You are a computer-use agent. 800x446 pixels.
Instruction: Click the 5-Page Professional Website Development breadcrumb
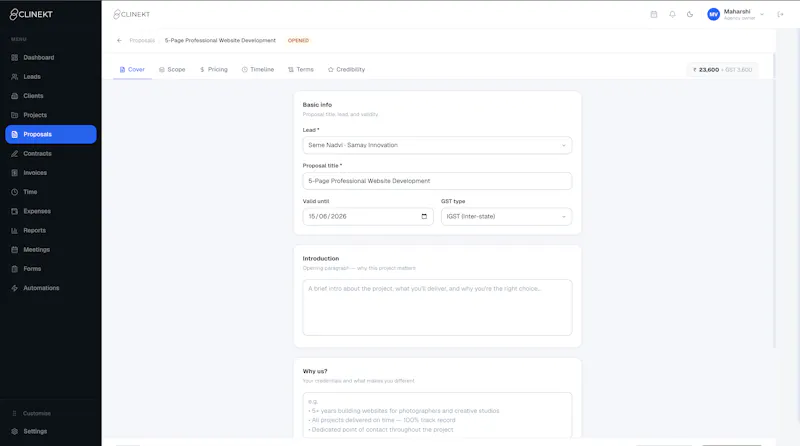click(x=220, y=40)
